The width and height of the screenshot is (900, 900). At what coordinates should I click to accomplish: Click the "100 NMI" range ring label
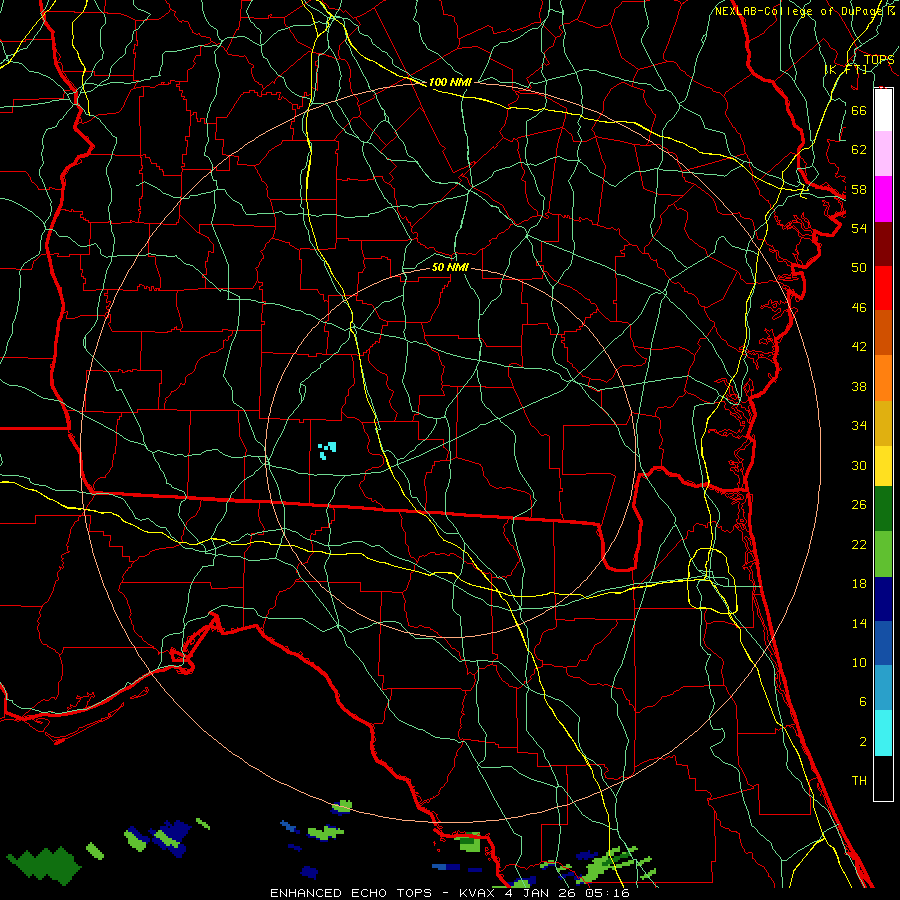[450, 82]
